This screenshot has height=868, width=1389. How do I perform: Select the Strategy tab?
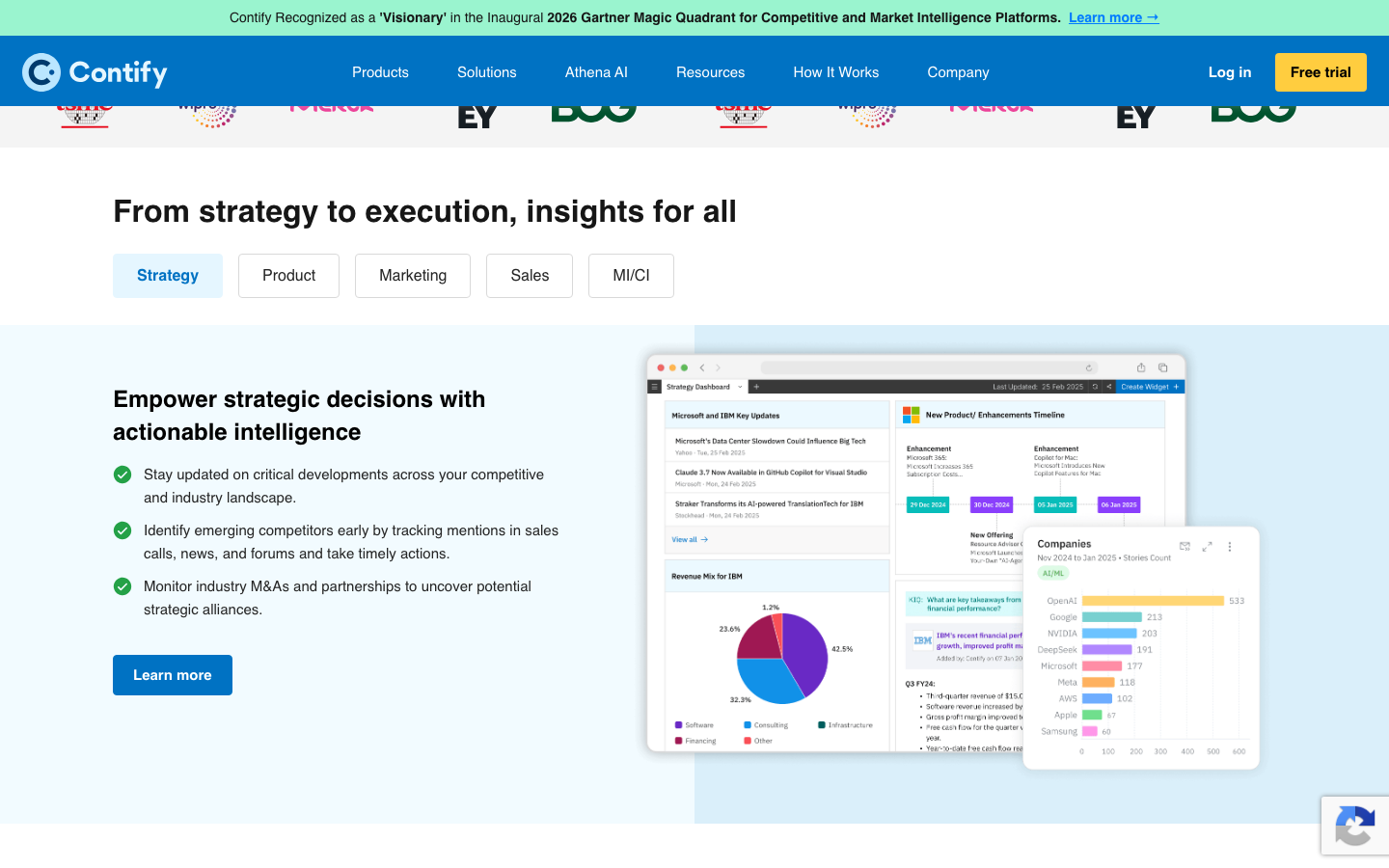168,276
